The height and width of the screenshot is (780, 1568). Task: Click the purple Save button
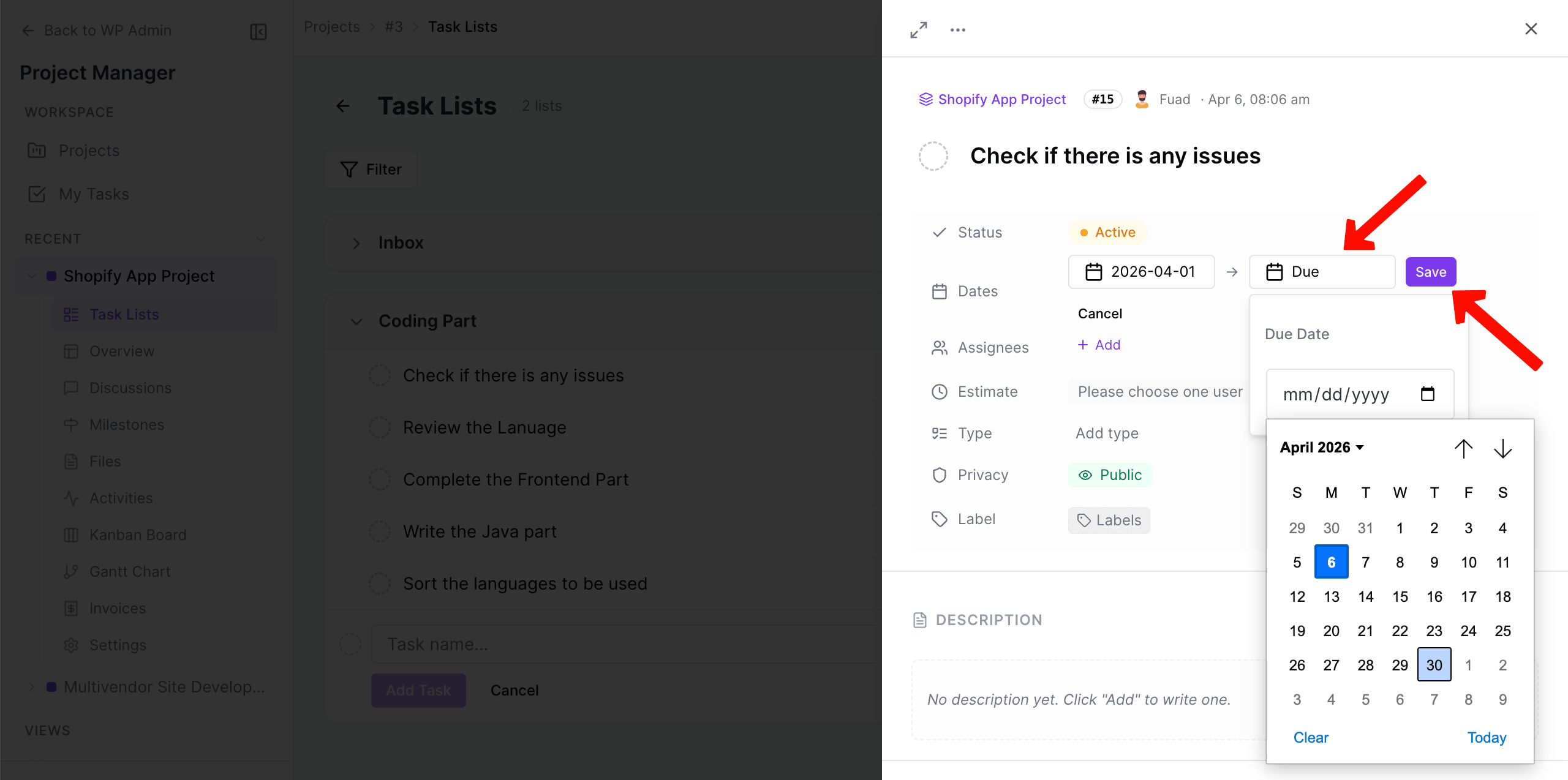pos(1430,272)
